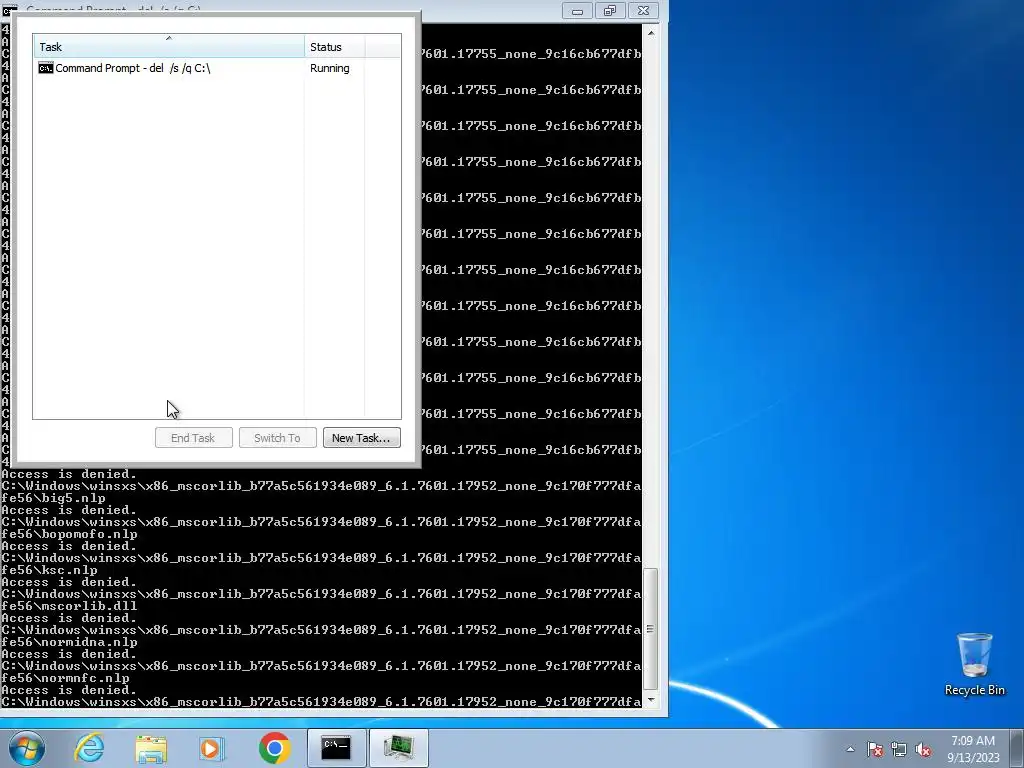Open Windows Explorer folder icon in taskbar
The width and height of the screenshot is (1024, 768).
tap(151, 748)
